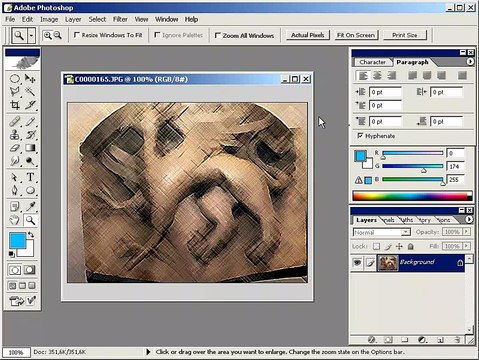Open the Image menu

tap(49, 19)
